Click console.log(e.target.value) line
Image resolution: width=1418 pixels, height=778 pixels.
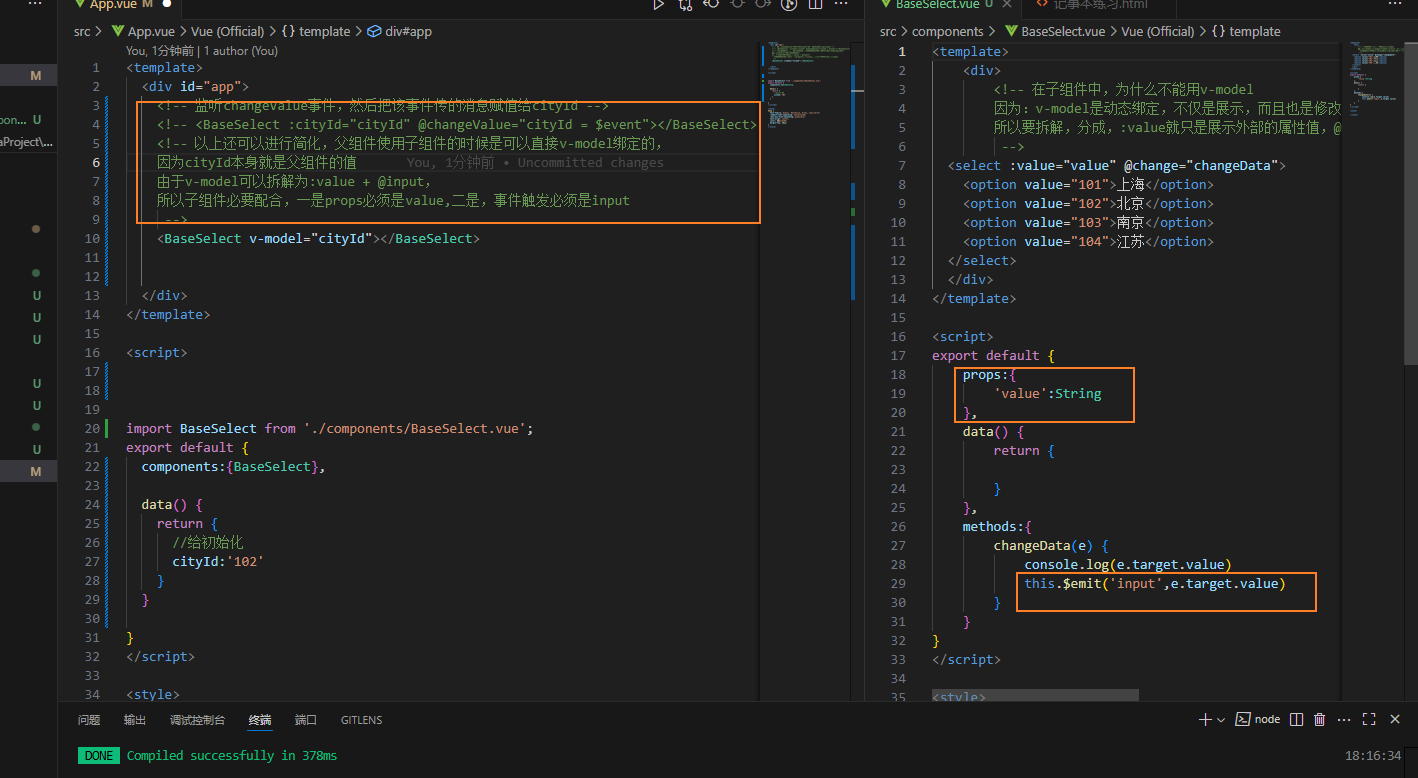pyautogui.click(x=1128, y=564)
